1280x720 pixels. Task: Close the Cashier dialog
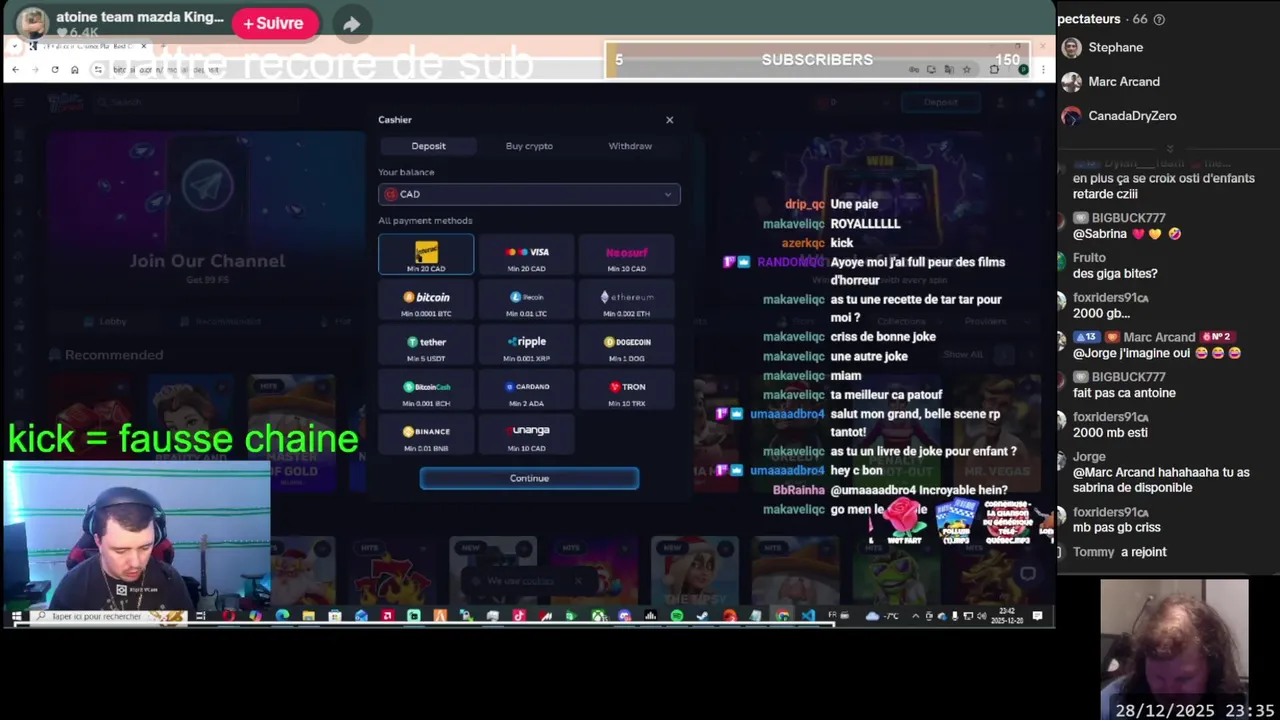pos(670,120)
